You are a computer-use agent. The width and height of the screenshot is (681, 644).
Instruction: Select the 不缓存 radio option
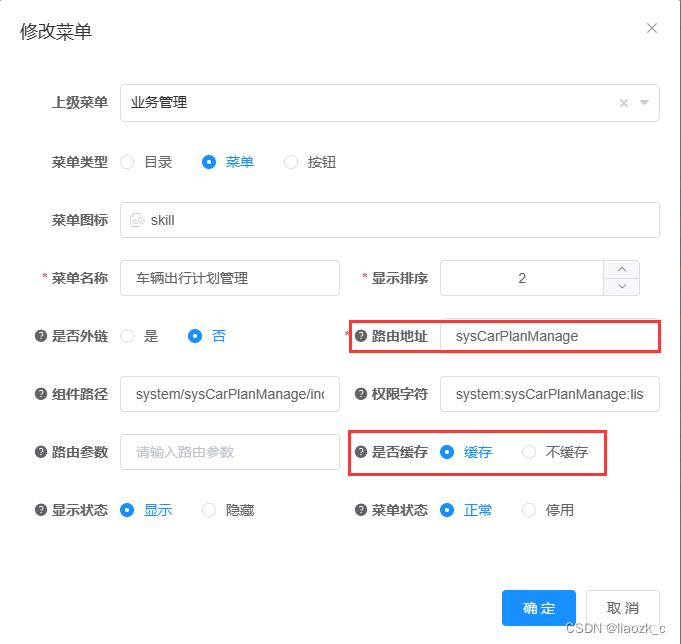(x=529, y=452)
